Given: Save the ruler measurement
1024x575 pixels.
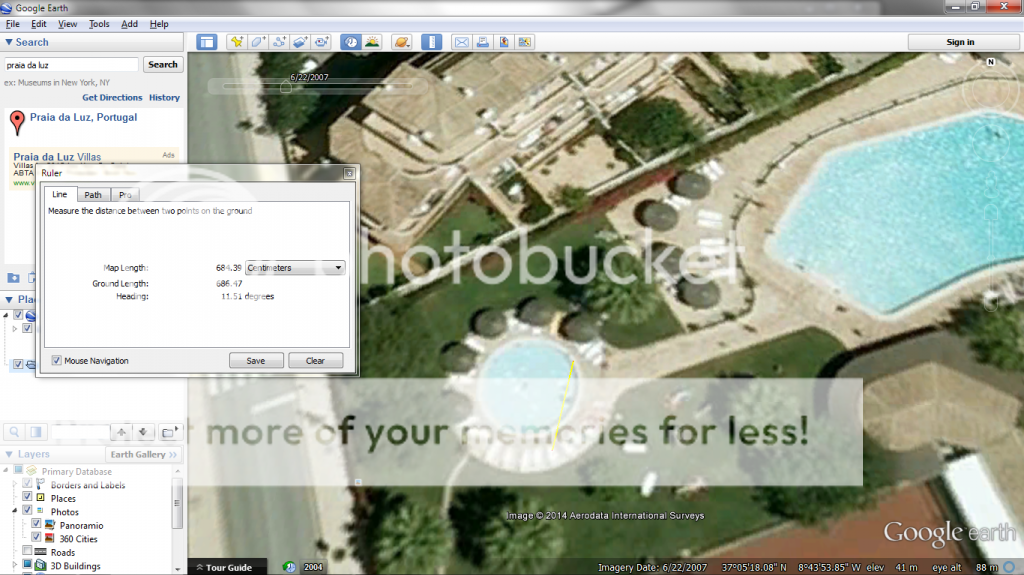Looking at the screenshot, I should pyautogui.click(x=256, y=361).
